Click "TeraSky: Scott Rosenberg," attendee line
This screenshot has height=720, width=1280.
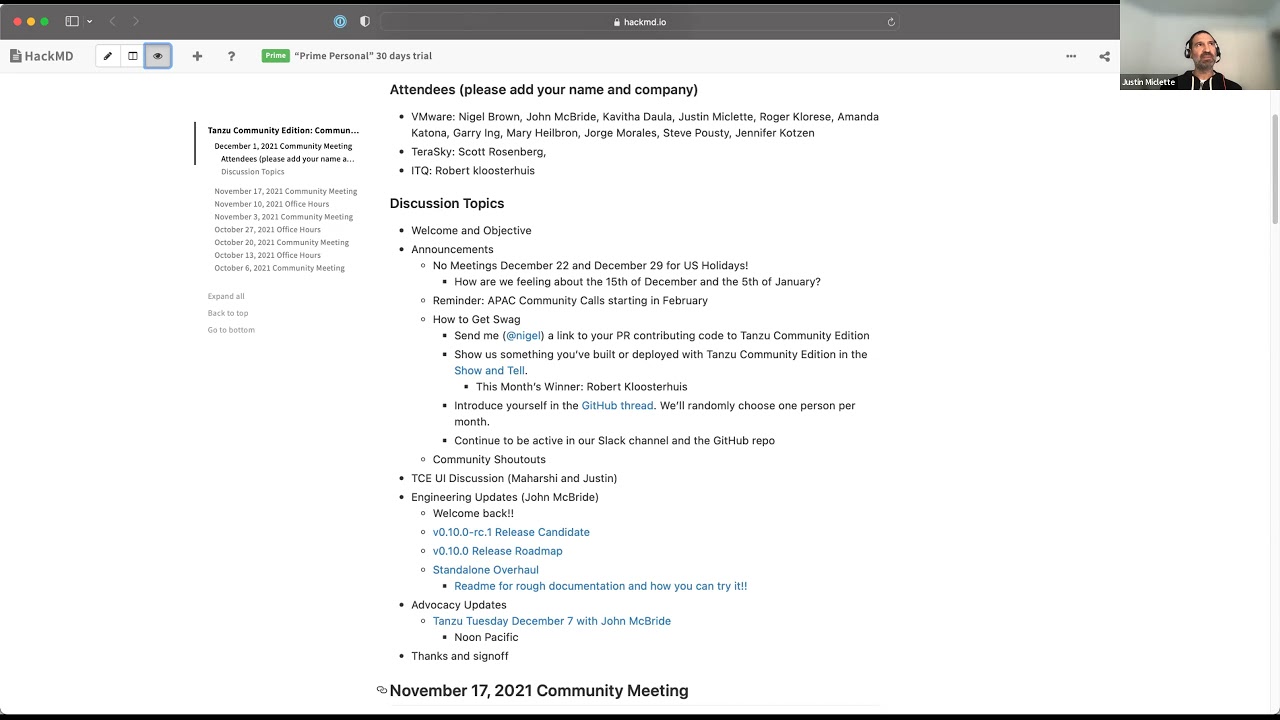pos(478,152)
